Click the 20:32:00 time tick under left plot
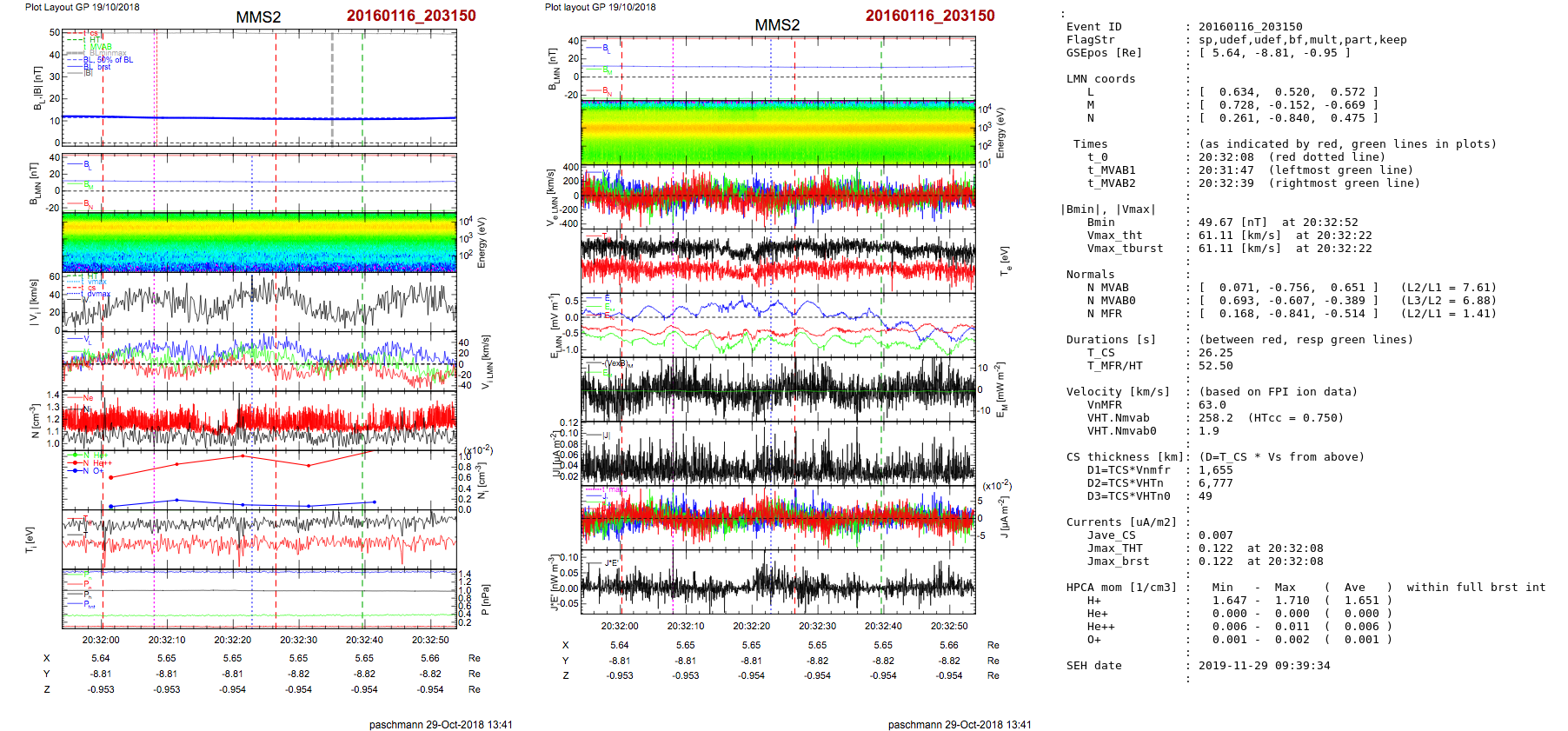The width and height of the screenshot is (1568, 731). click(x=101, y=640)
